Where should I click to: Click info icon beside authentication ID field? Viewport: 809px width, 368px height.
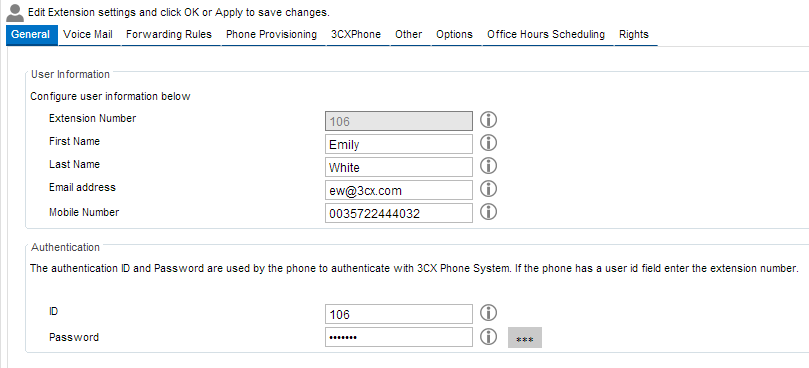click(488, 313)
